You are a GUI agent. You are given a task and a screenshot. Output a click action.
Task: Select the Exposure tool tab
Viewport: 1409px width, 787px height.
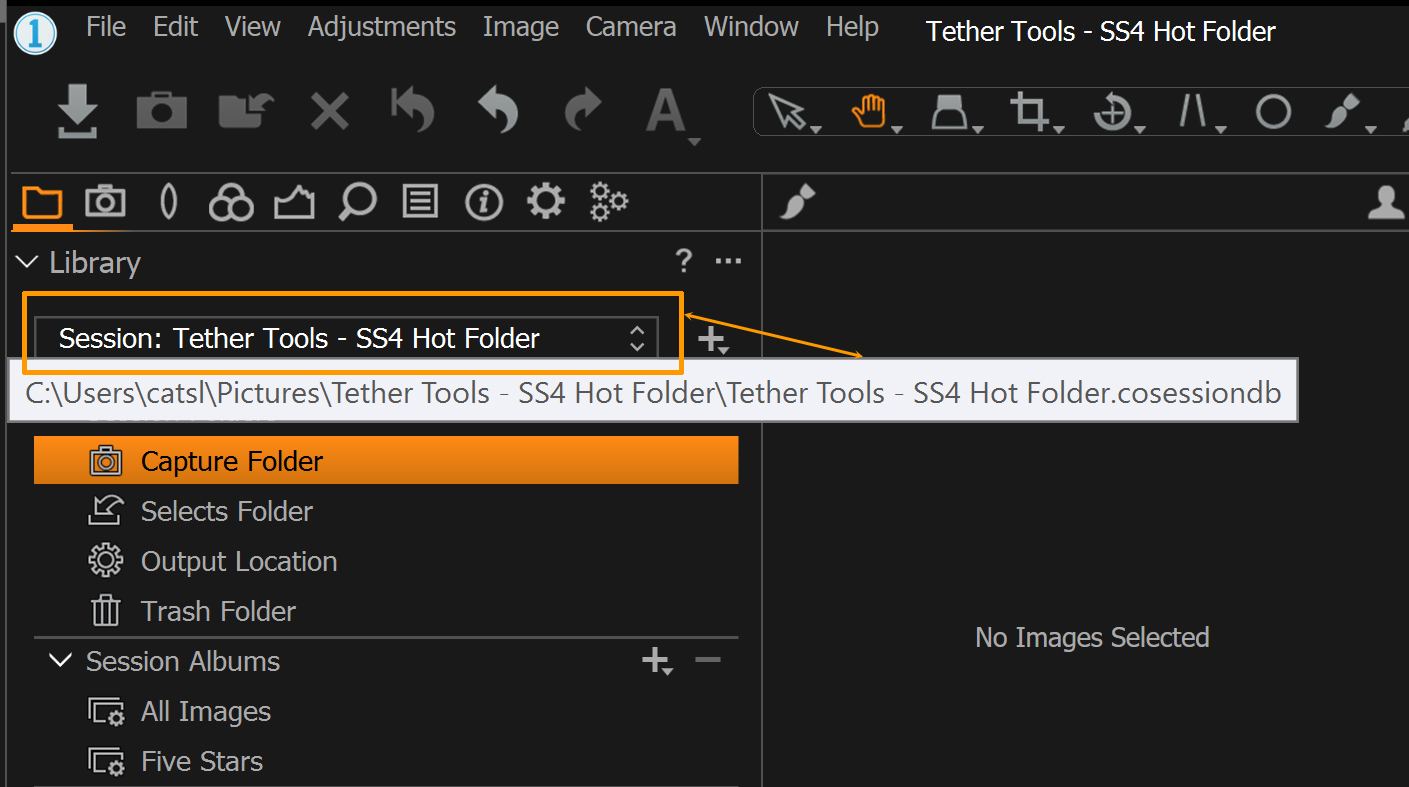(x=168, y=202)
